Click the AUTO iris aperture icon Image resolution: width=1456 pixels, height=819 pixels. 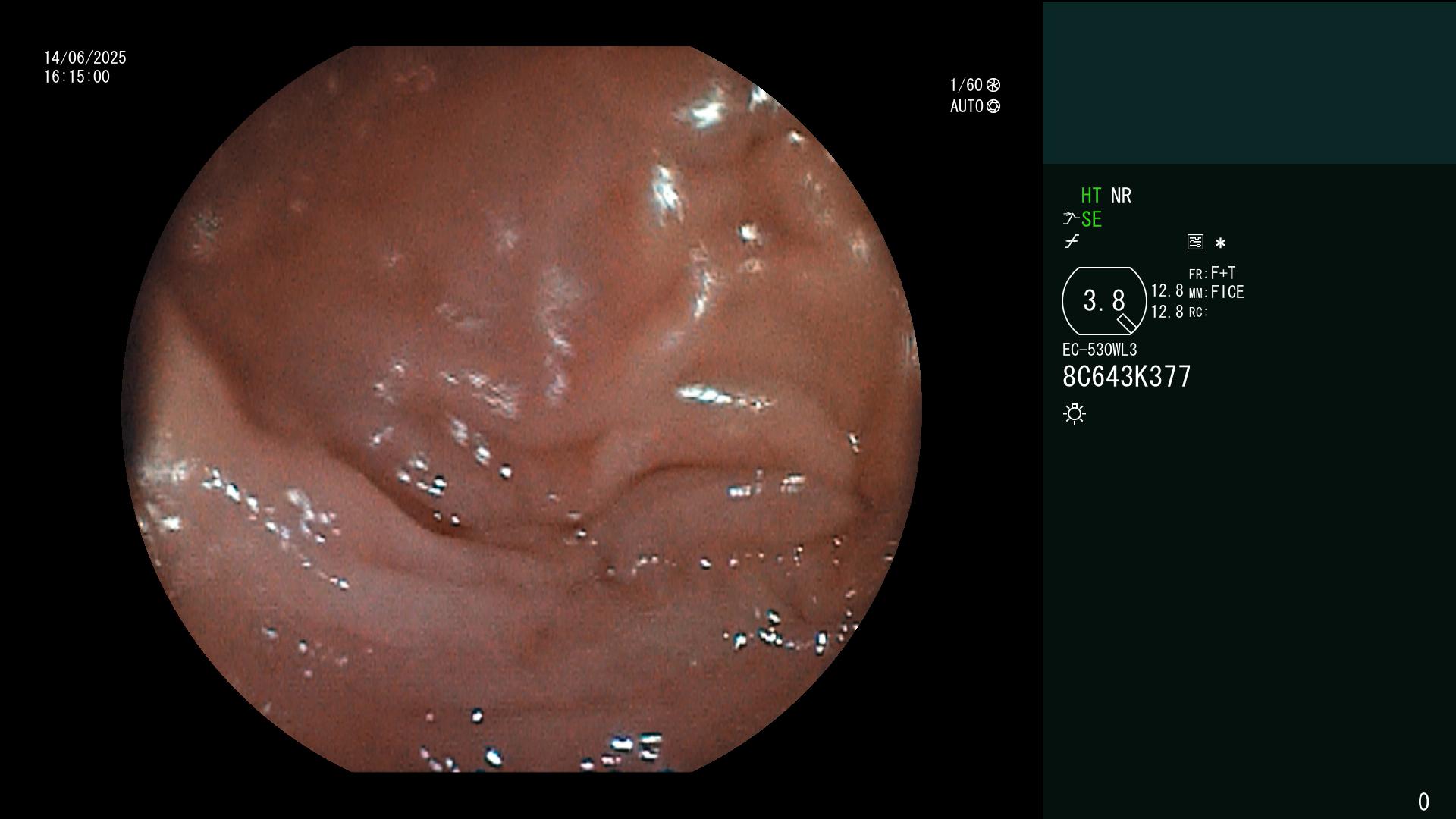(993, 106)
